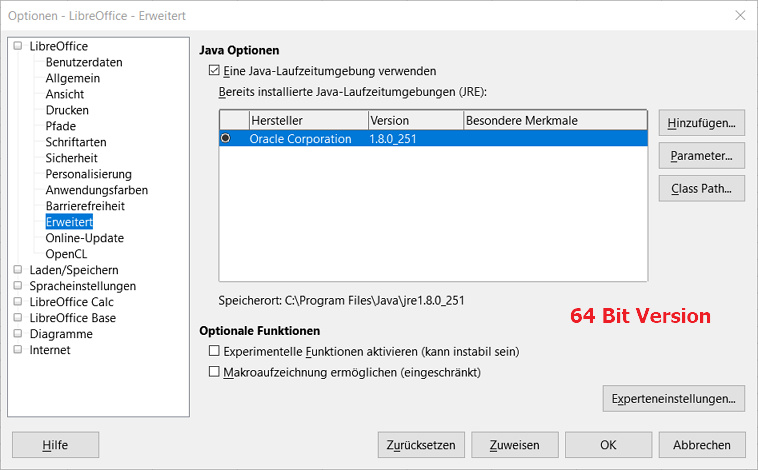The height and width of the screenshot is (470, 758).
Task: Close the Optionen dialog window
Action: tap(740, 15)
